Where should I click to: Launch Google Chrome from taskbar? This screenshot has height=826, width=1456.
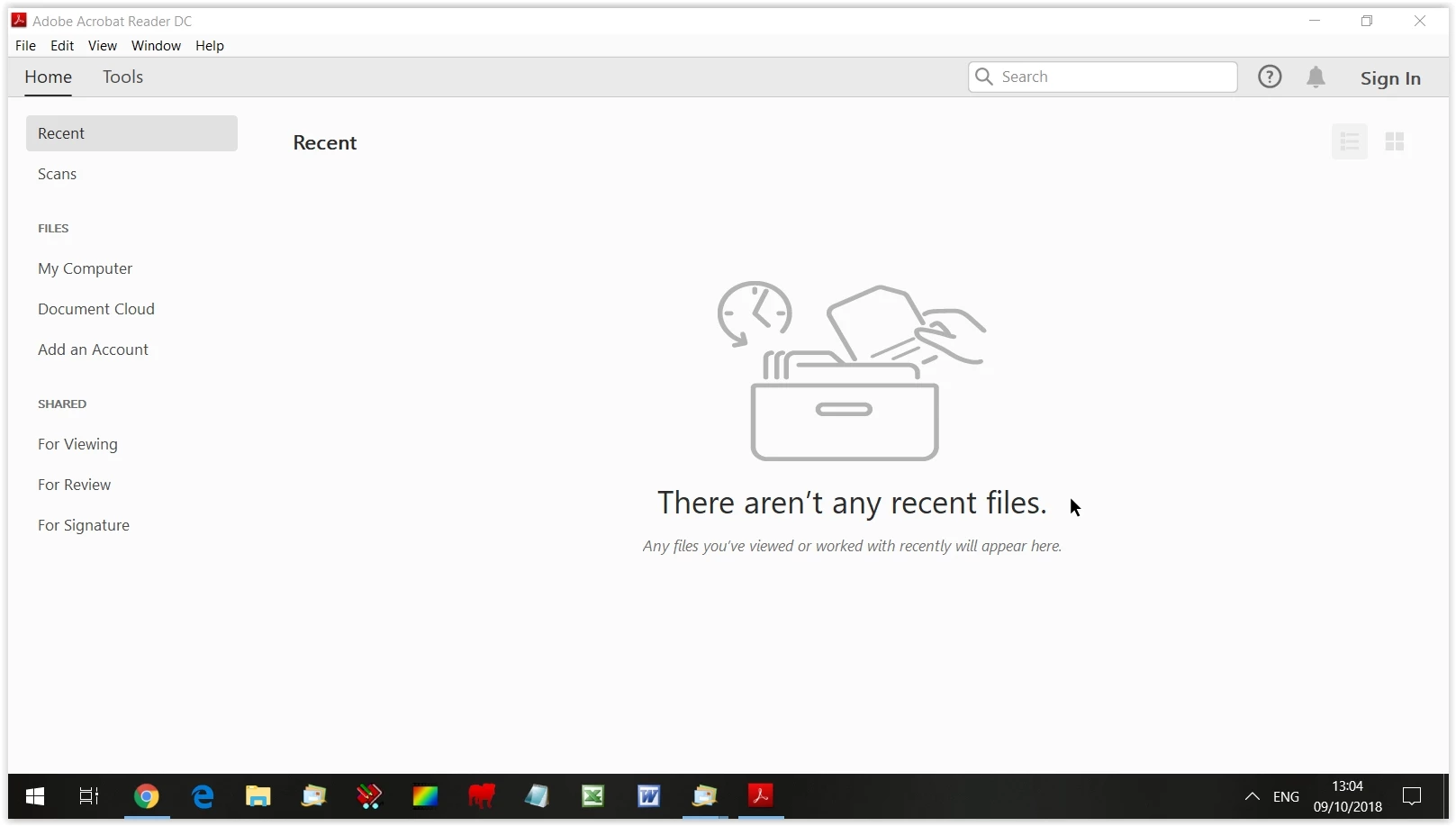click(x=147, y=796)
